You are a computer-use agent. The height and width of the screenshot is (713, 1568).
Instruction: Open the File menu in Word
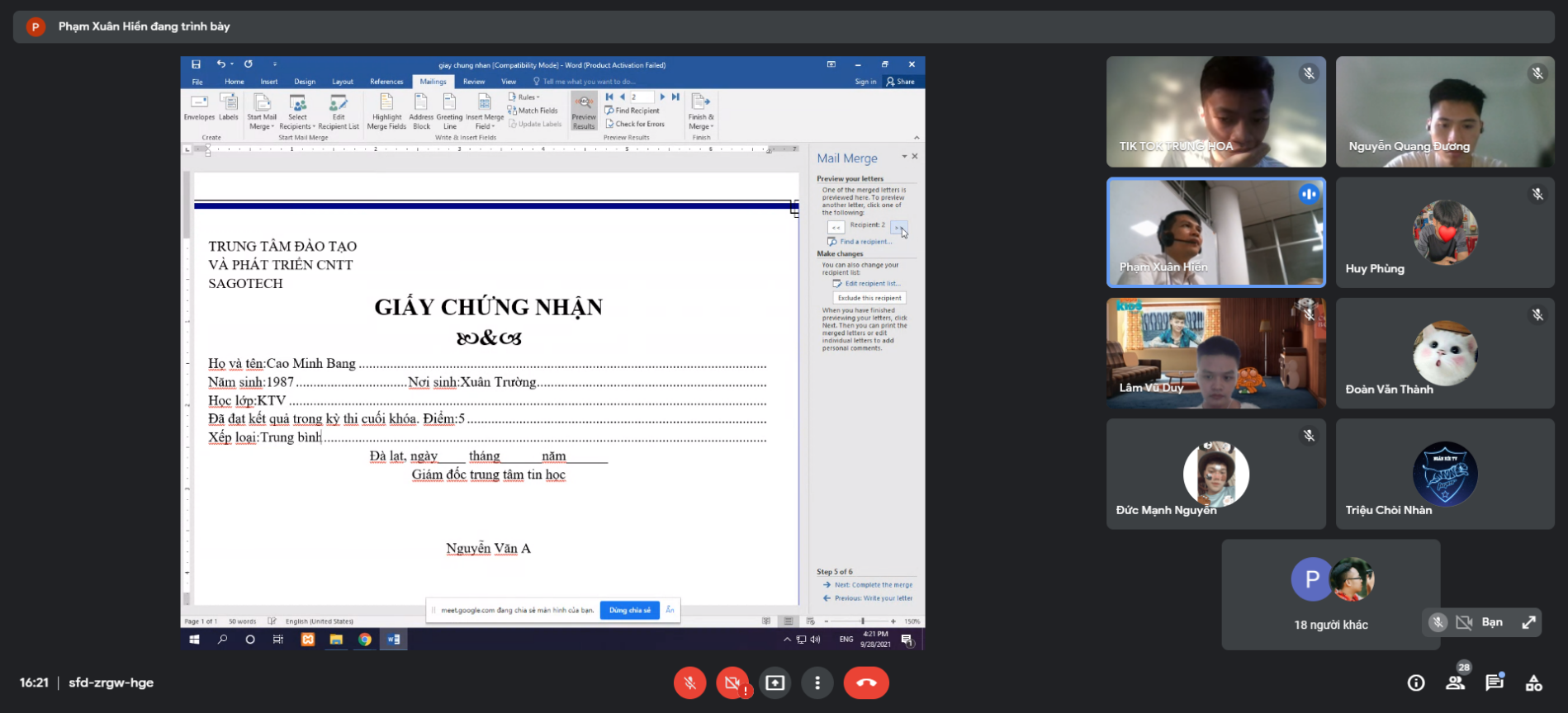click(197, 82)
